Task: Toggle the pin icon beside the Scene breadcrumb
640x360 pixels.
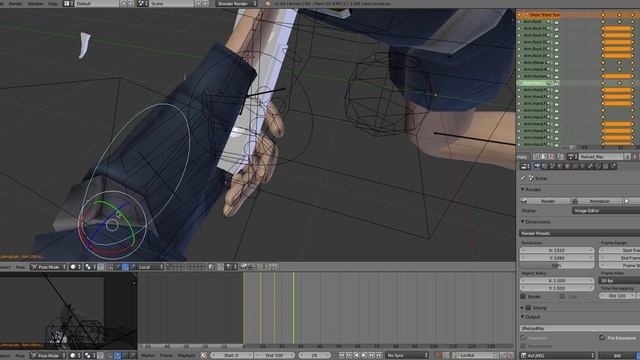Action: (523, 178)
